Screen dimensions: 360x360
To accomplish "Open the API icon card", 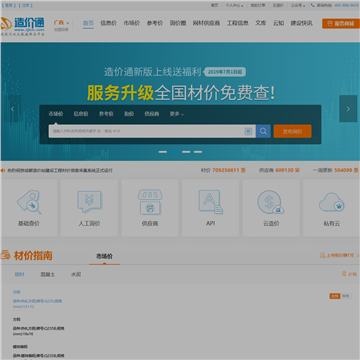I will [x=210, y=208].
